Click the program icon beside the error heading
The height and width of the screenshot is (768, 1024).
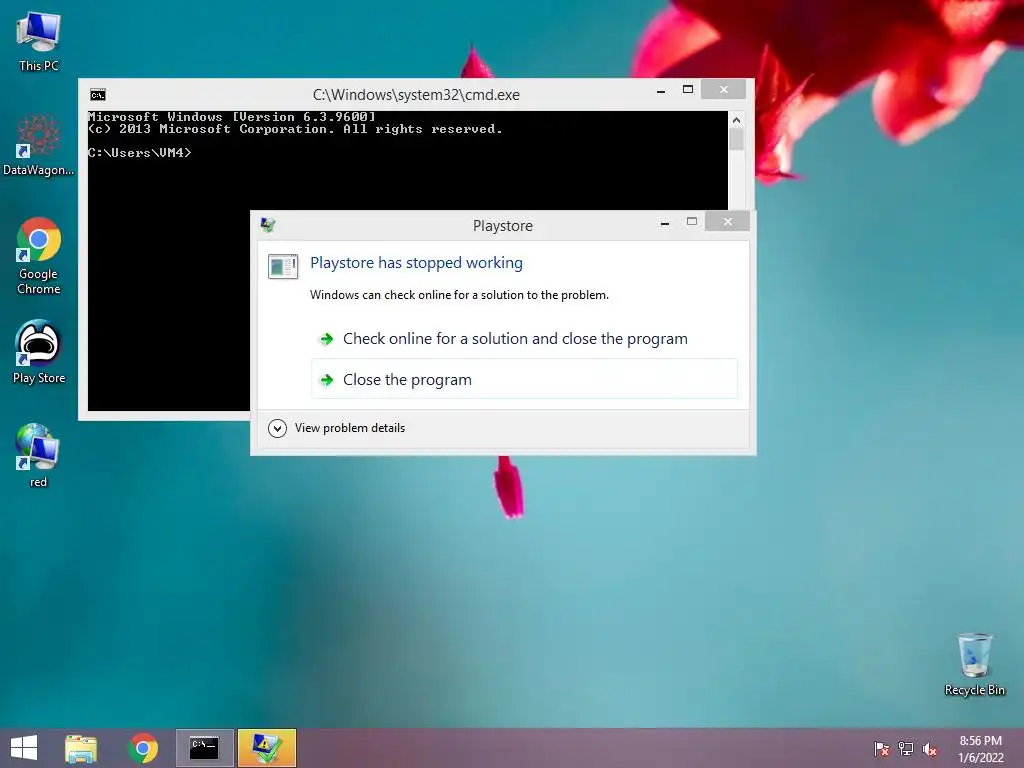tap(283, 266)
